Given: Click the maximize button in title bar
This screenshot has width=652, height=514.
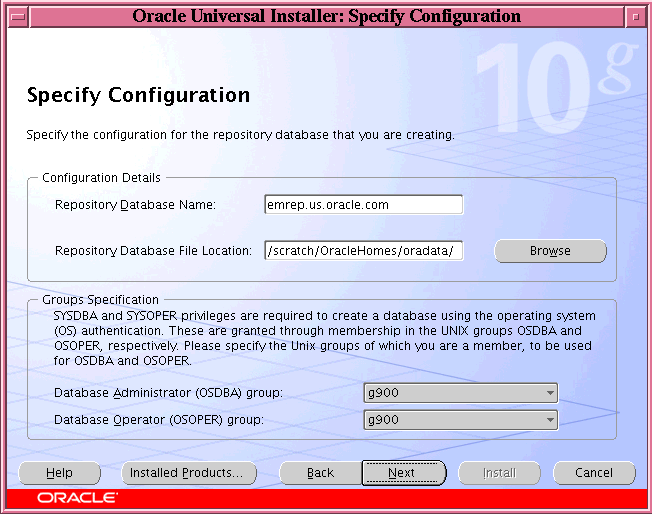Looking at the screenshot, I should [635, 17].
